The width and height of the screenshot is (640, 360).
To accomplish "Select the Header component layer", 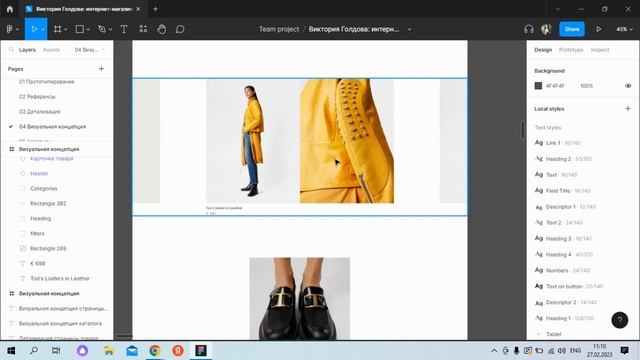I will pos(39,173).
